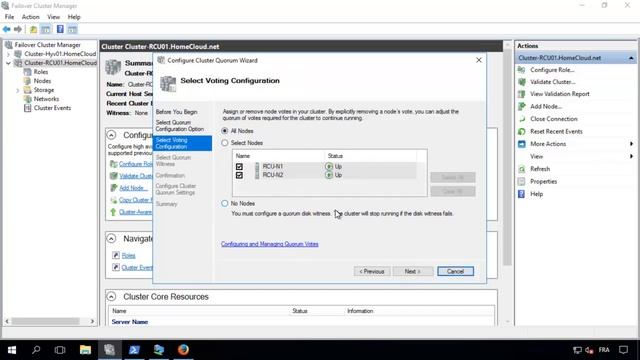Open File Explorer from taskbar

click(x=85, y=350)
